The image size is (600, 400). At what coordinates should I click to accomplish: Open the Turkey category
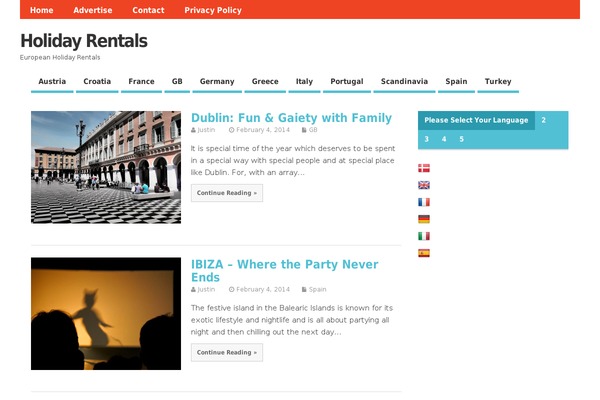click(498, 82)
